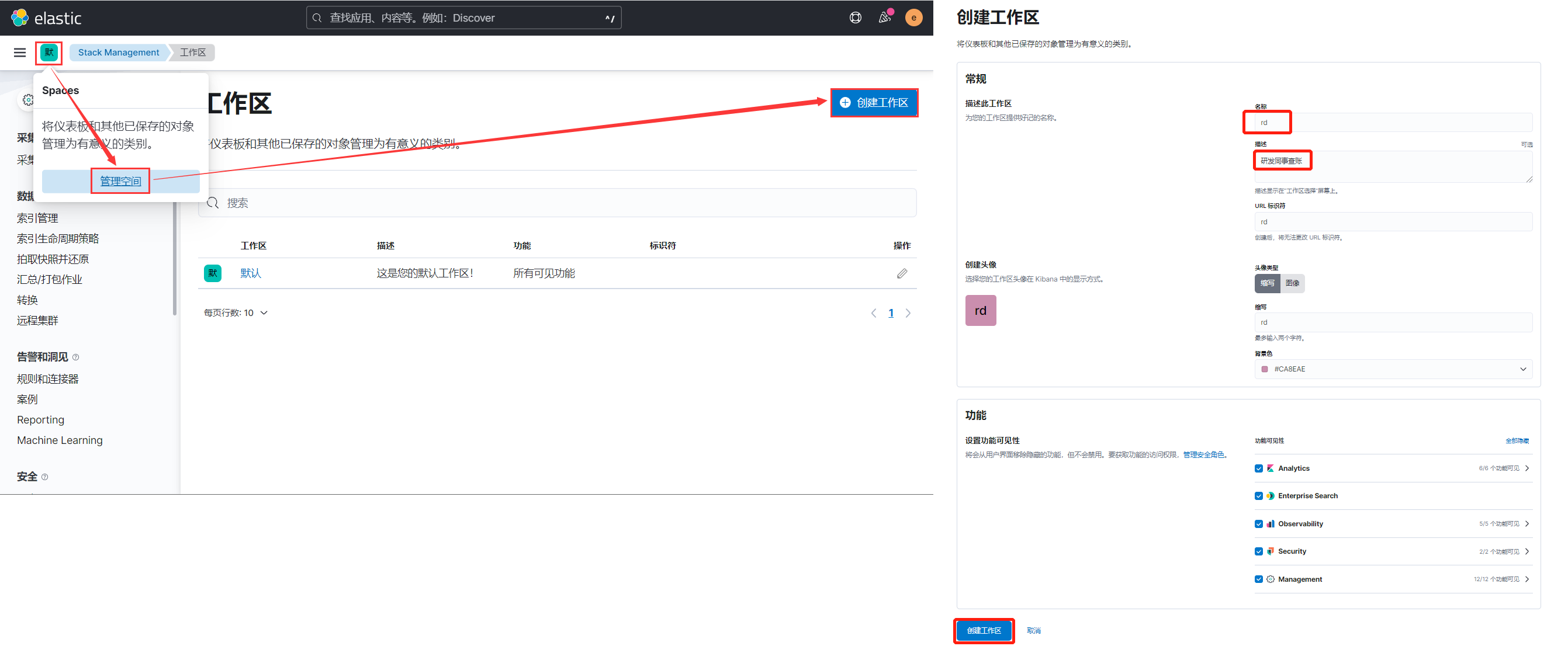Expand the Analytics features chevron
Screen dimensions: 1568x646
(1527, 468)
